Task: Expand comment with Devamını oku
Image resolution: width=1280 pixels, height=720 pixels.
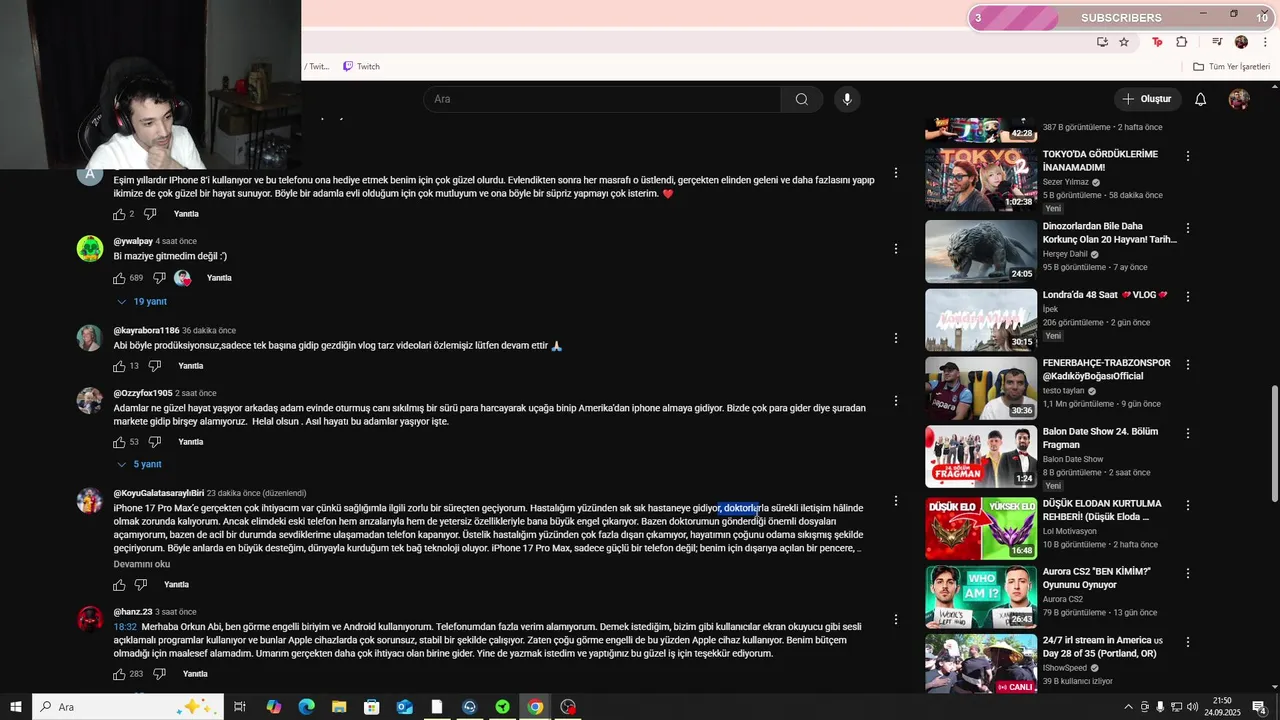Action: tap(142, 564)
